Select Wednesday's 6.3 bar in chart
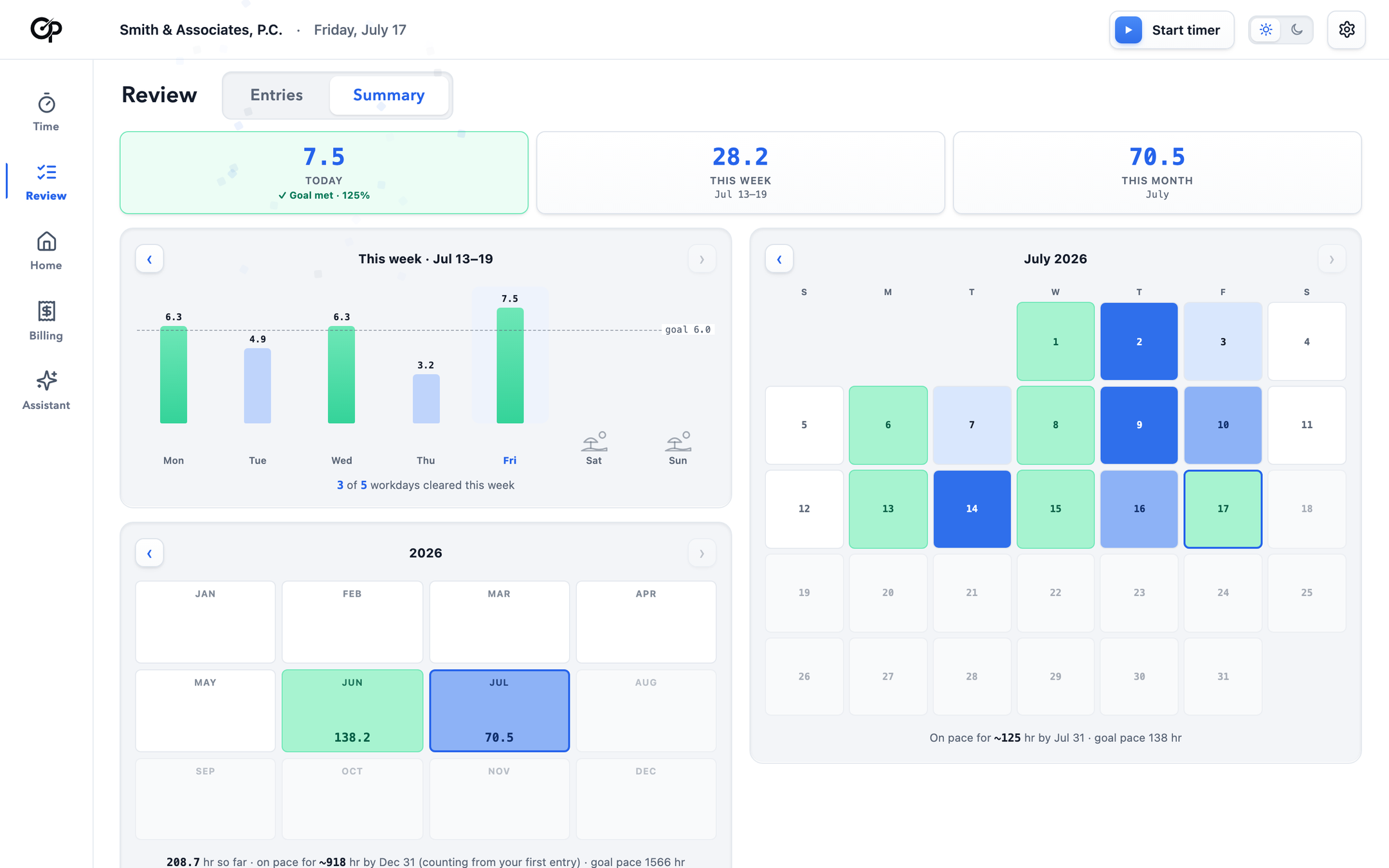1389x868 pixels. click(x=341, y=375)
